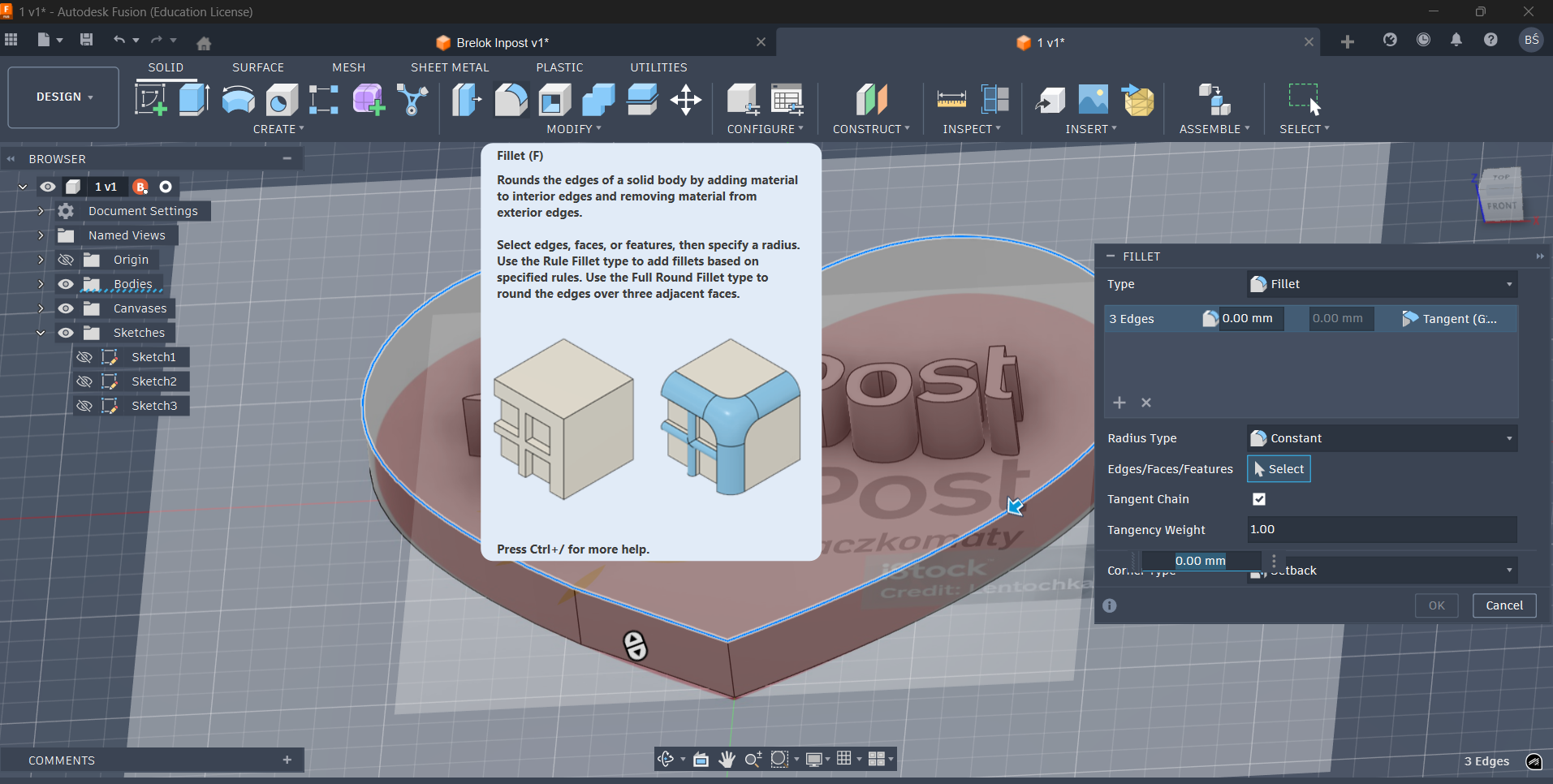This screenshot has height=784, width=1553.
Task: Hide the Canvases folder visibility eye
Action: tap(66, 308)
